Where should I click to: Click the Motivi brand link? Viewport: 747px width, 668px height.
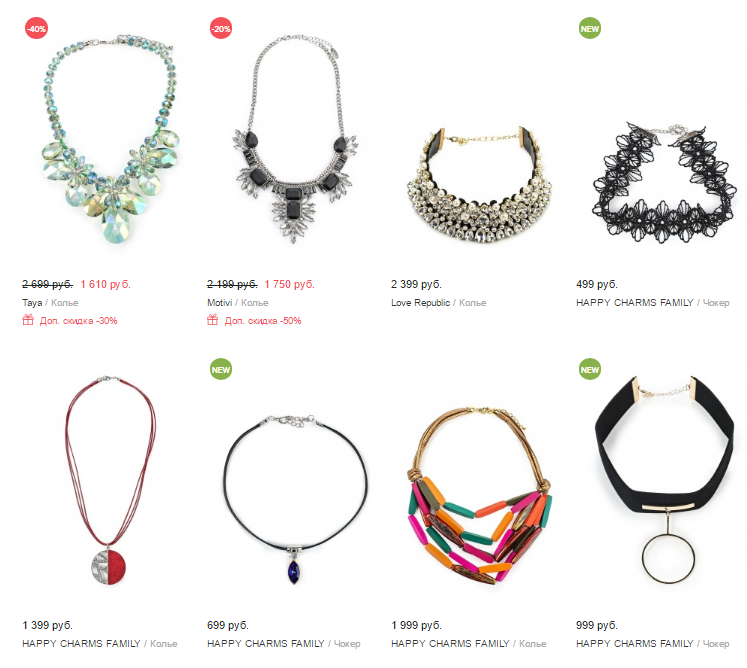220,303
